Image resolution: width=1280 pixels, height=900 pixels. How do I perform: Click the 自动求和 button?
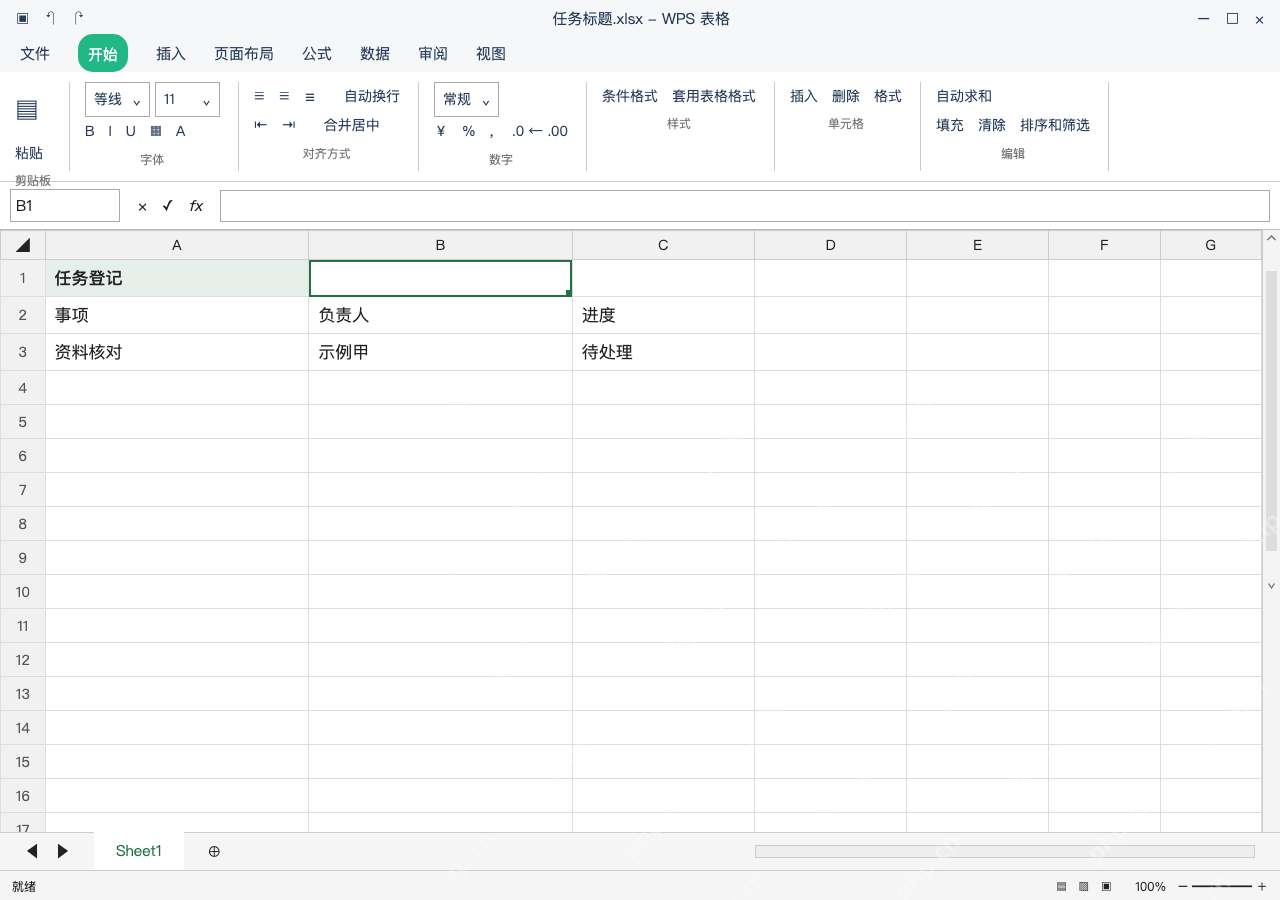(964, 96)
